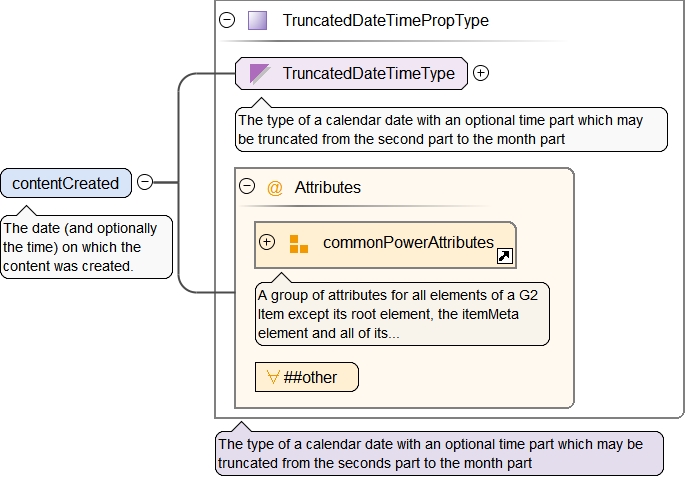The width and height of the screenshot is (686, 479).
Task: Click the orange @ attributes icon
Action: click(x=275, y=187)
